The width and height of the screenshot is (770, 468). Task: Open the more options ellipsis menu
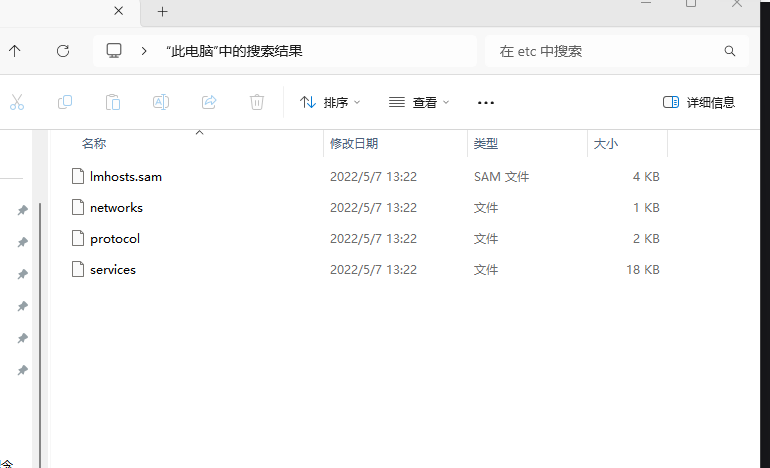486,102
